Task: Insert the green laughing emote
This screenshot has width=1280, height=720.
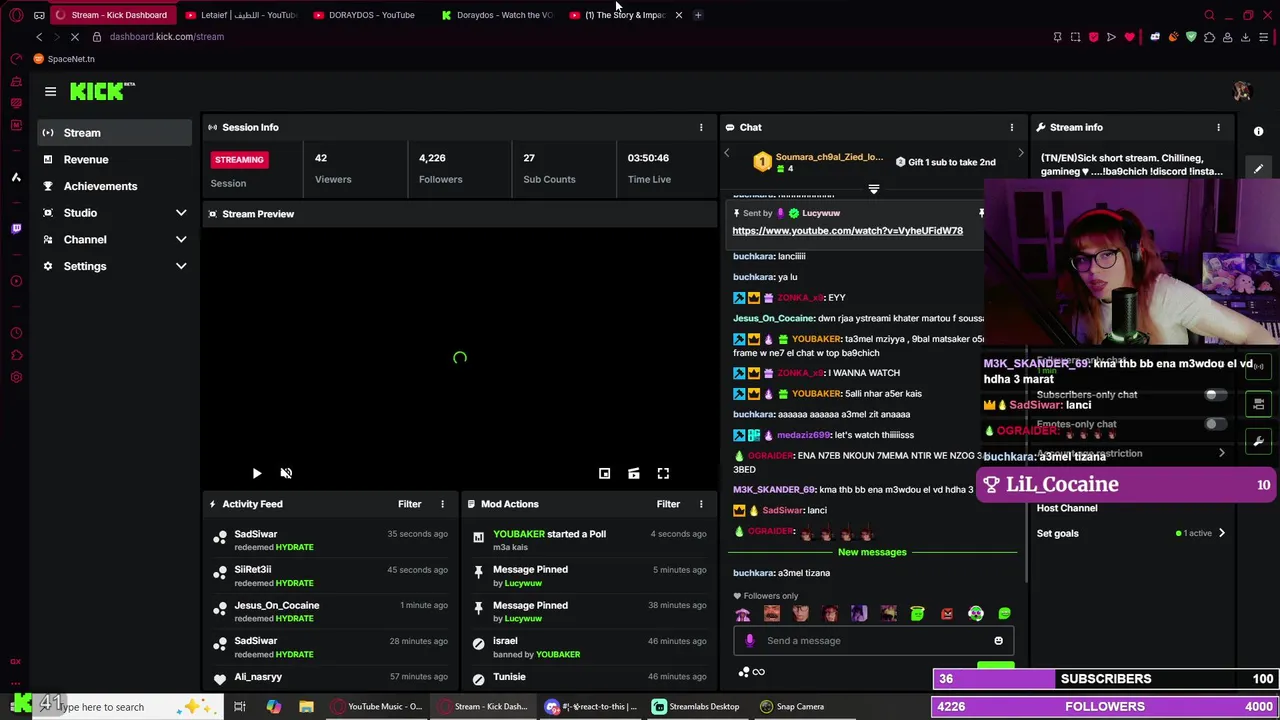Action: (x=1004, y=614)
